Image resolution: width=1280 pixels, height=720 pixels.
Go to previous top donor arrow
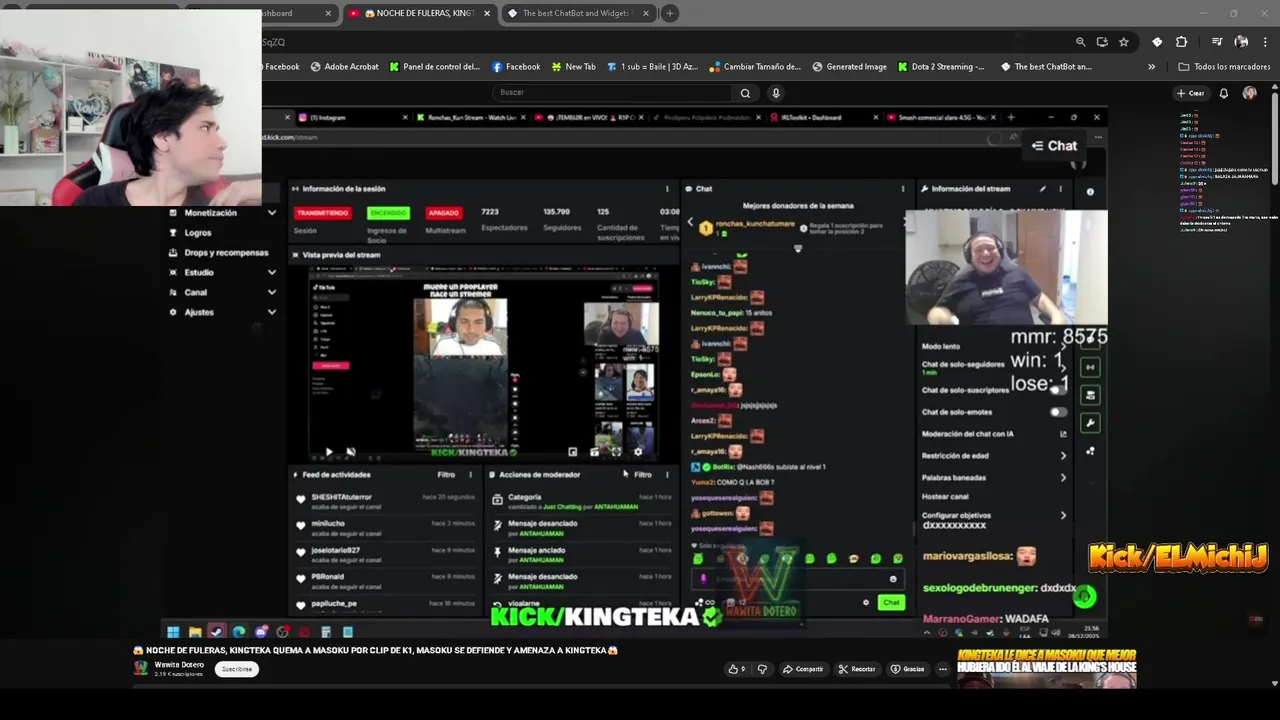689,222
